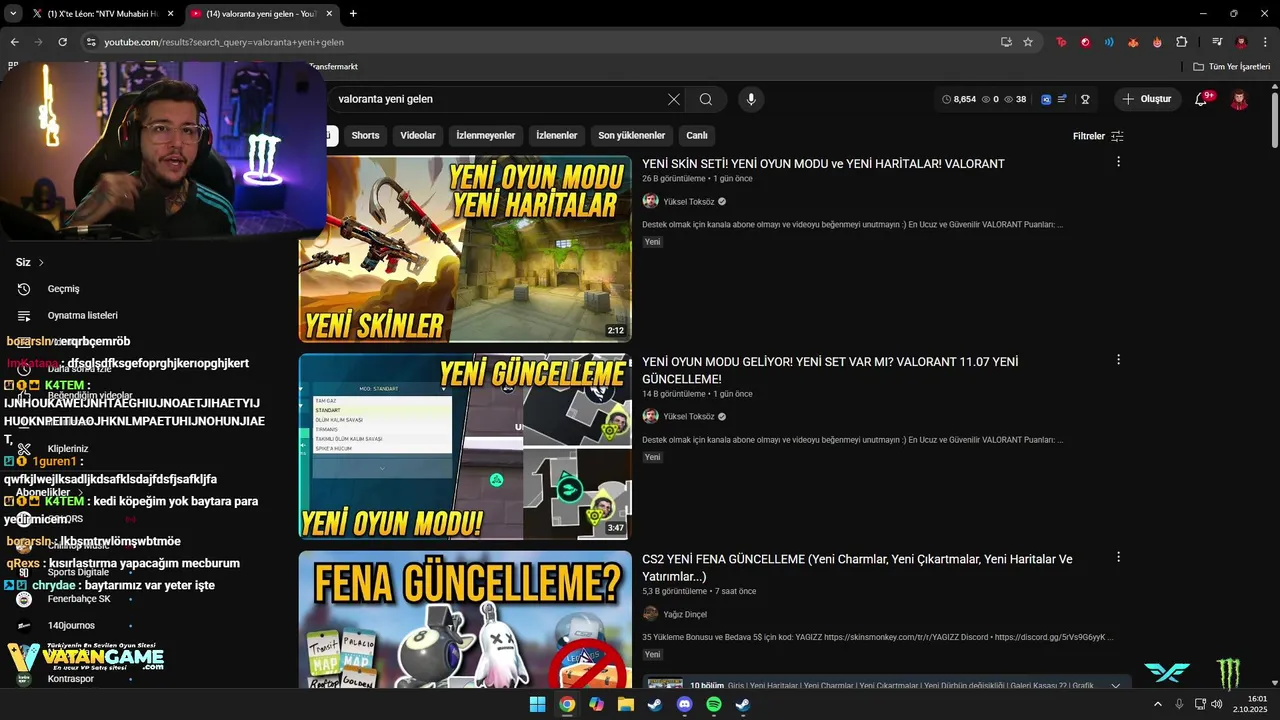Open a new Chrome tab
1280x720 pixels.
[x=353, y=14]
